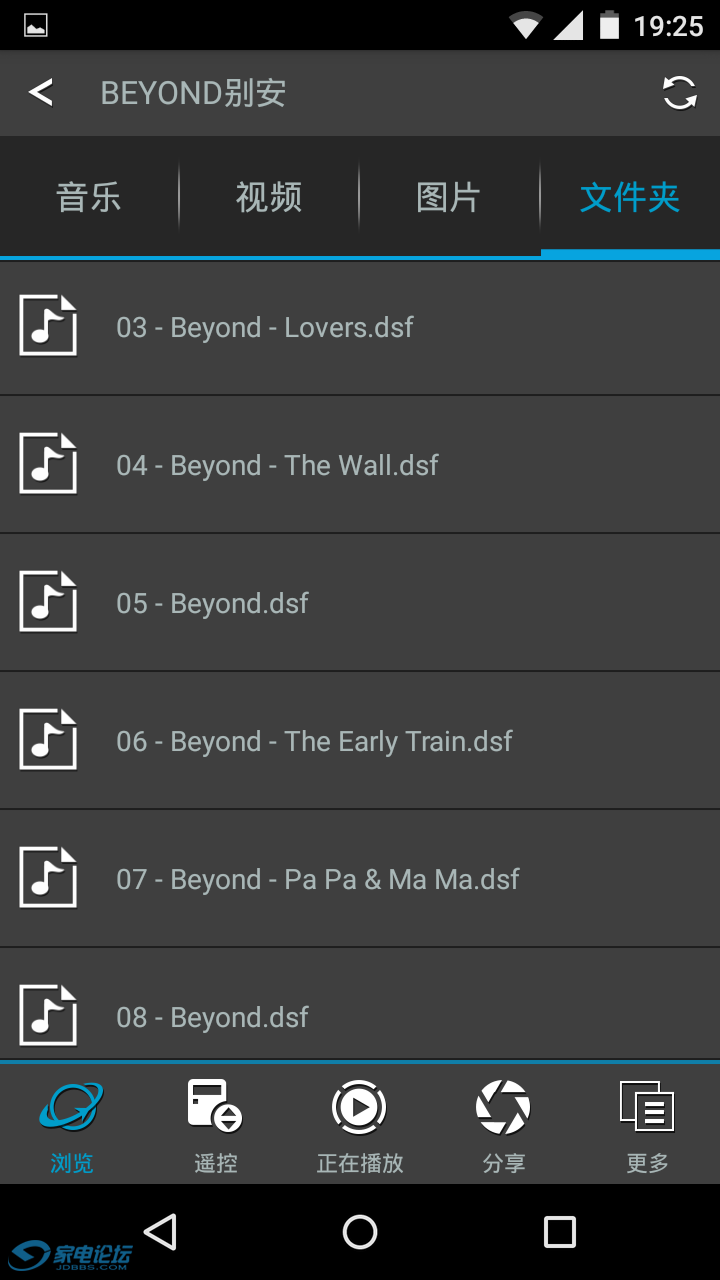
Task: Open 06 - Beyond - The Early Train.dsf
Action: (360, 741)
